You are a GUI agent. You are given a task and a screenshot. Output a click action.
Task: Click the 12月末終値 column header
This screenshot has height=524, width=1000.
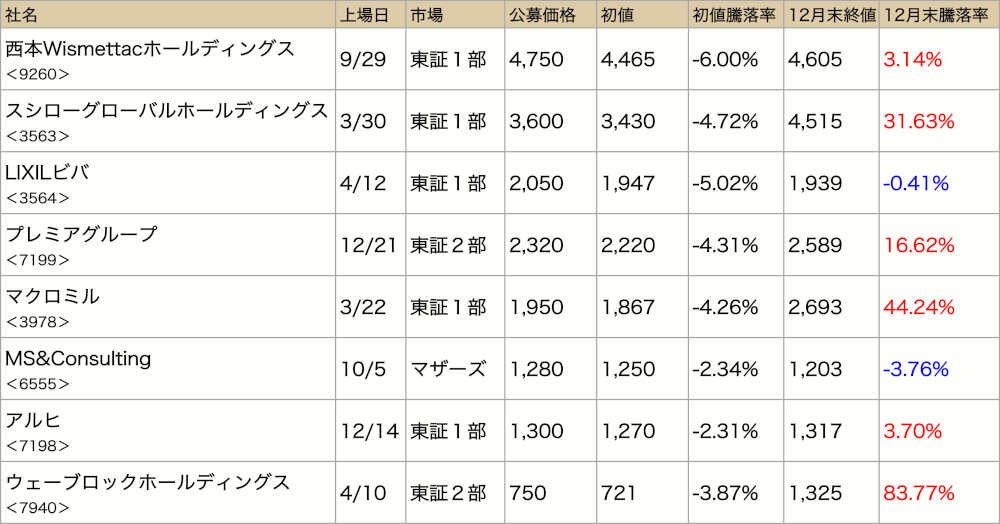[832, 15]
